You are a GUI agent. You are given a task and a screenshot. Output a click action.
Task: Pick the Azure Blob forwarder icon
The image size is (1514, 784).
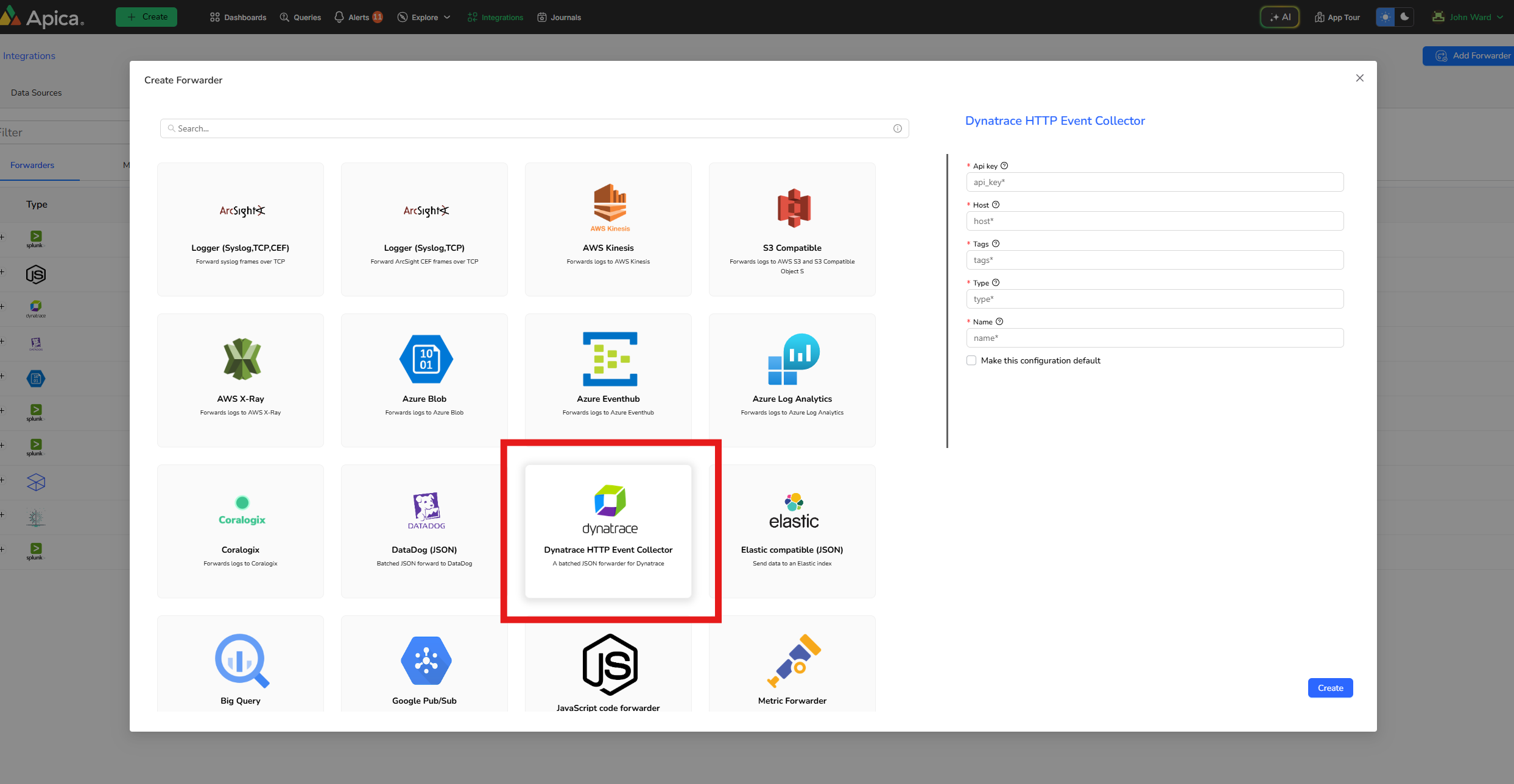426,359
